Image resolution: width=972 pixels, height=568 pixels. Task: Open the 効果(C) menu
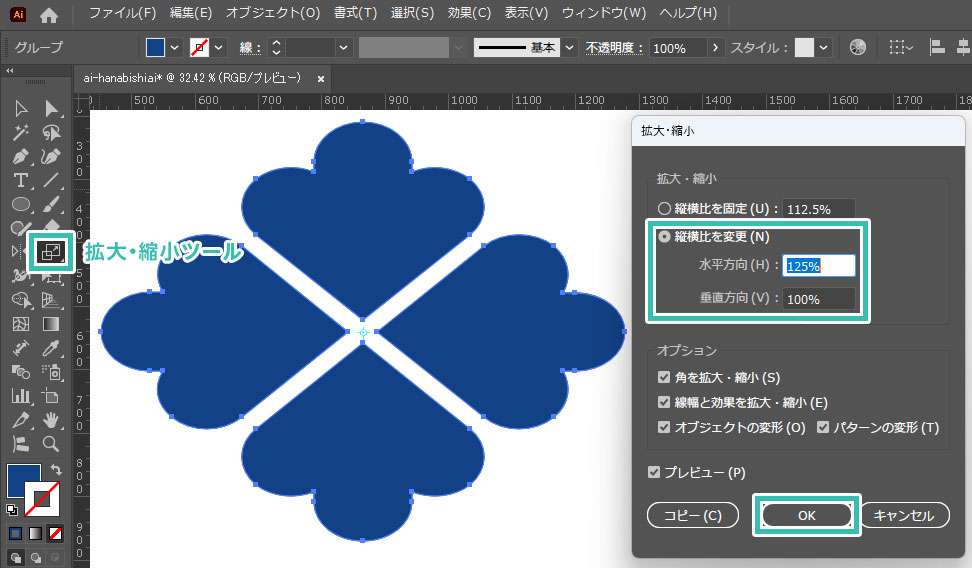(469, 14)
